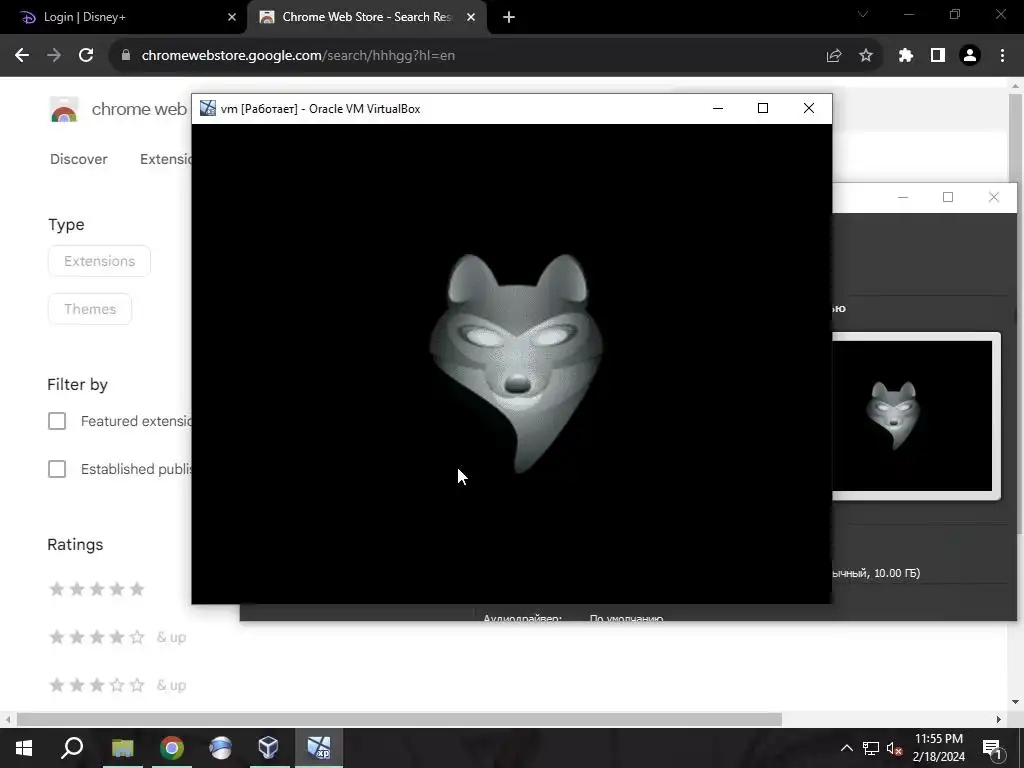Filter results by Themes type
Screen dimensions: 1024x768
pyautogui.click(x=90, y=310)
